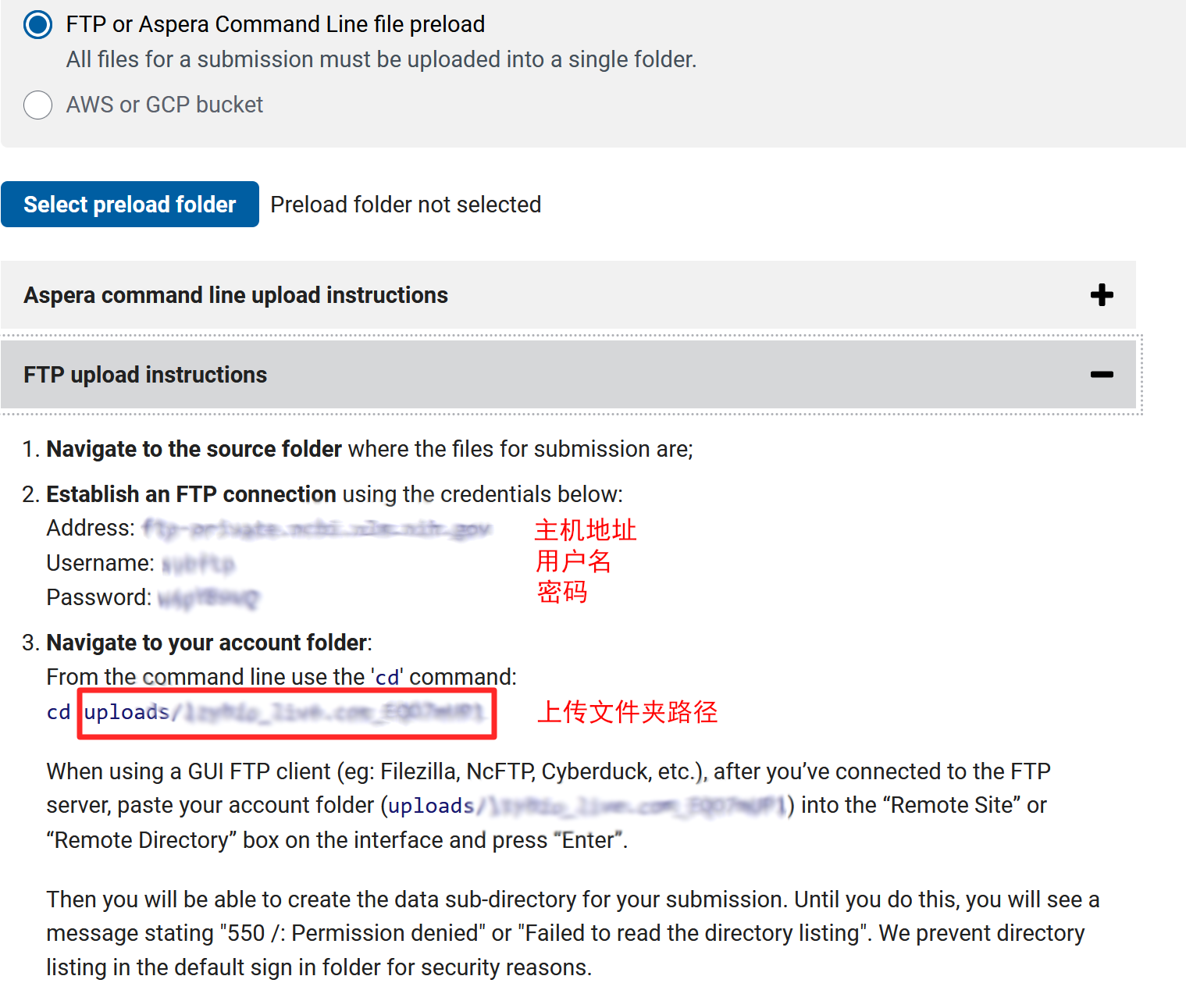Click the red 上传文件夹路径 annotation
This screenshot has width=1186, height=1008.
point(627,711)
